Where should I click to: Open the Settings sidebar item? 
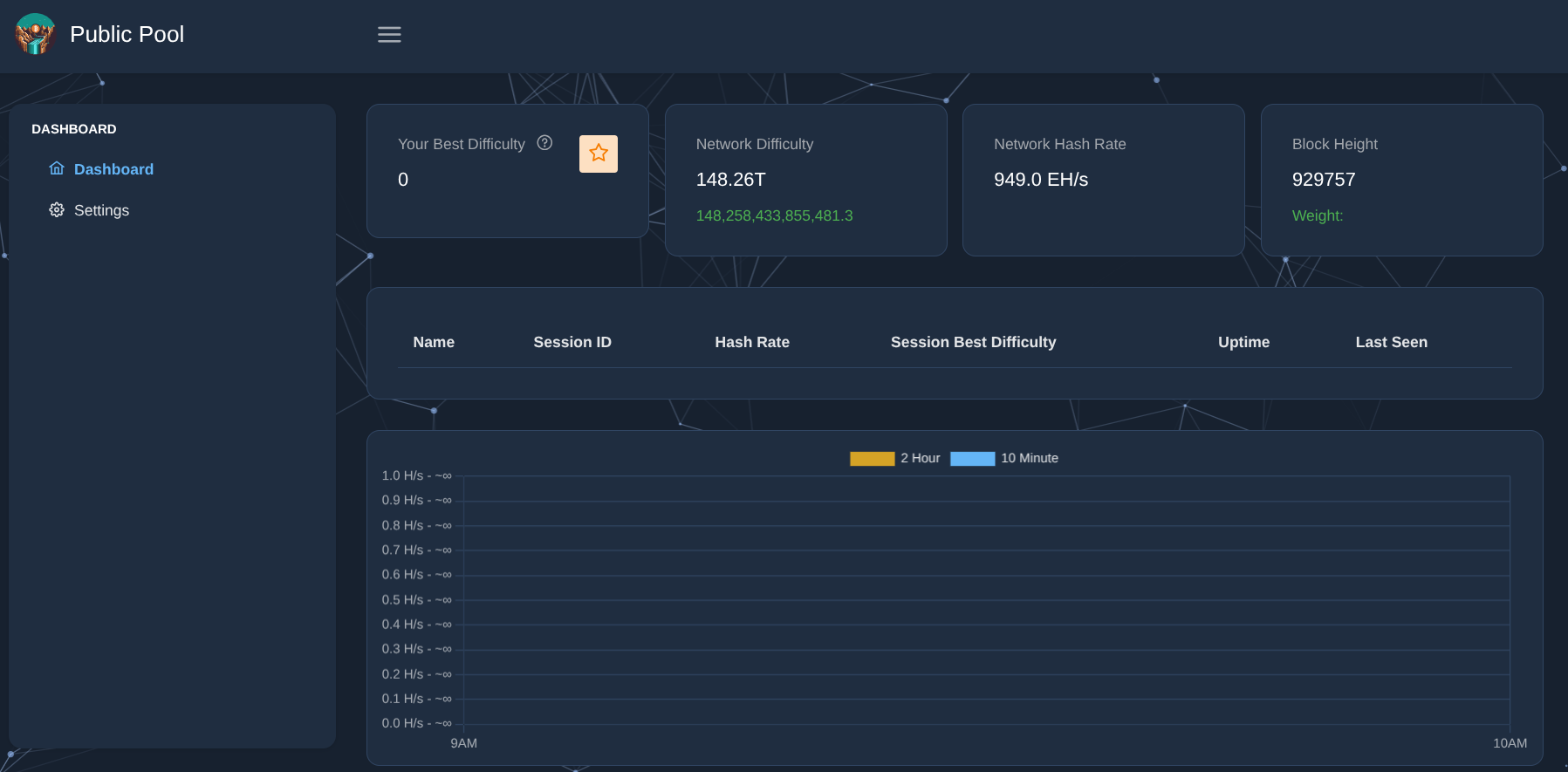coord(101,210)
